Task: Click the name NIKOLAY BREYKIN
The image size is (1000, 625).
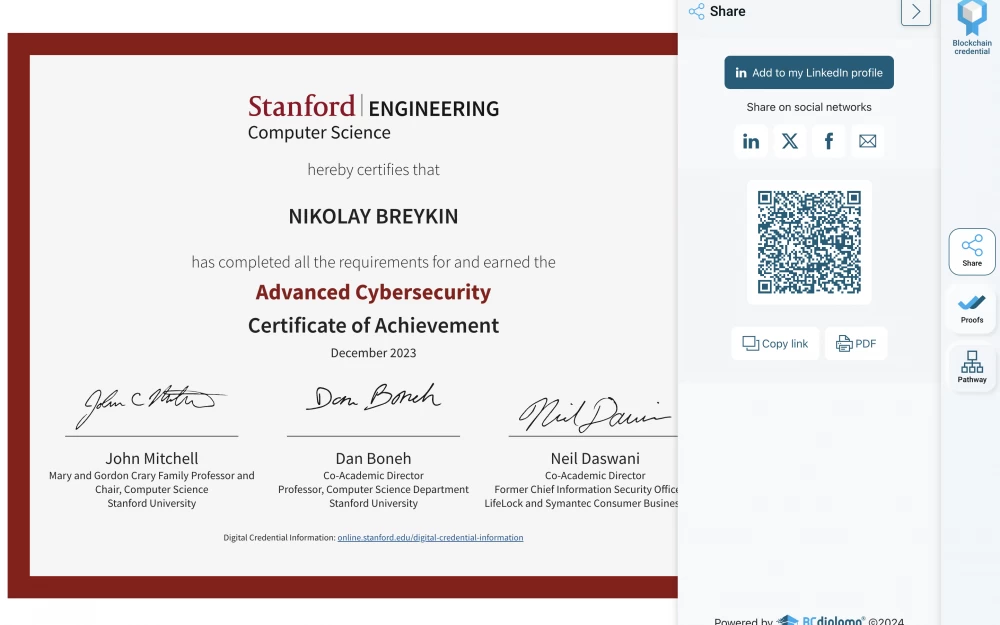Action: (373, 216)
